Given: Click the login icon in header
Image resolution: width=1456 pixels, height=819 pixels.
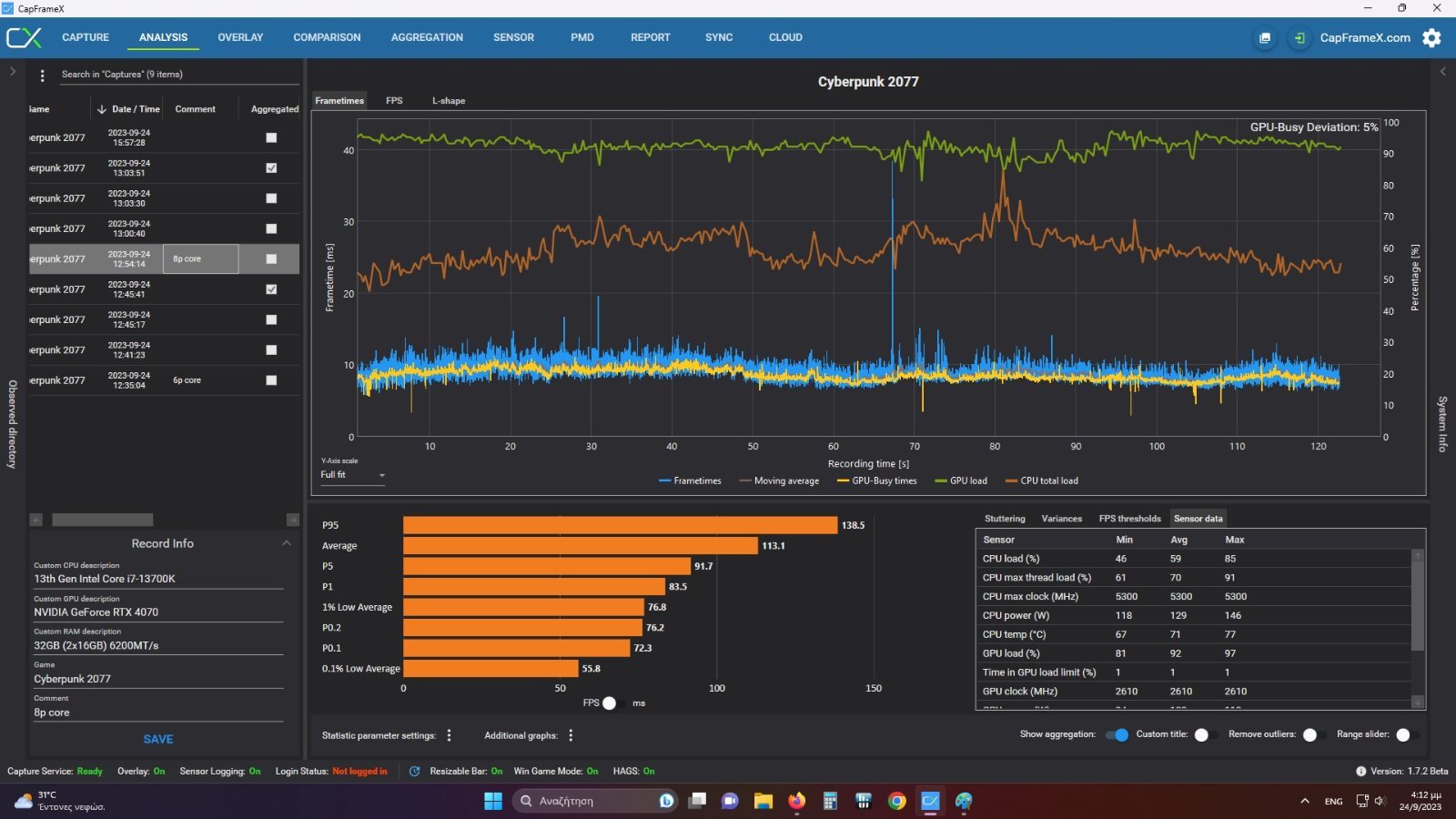Looking at the screenshot, I should 1299,37.
